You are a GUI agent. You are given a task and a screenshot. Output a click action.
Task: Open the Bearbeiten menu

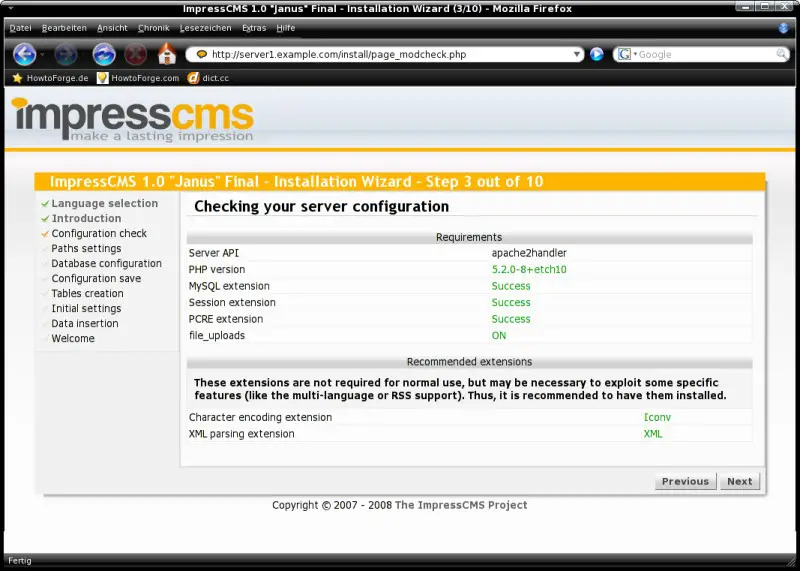click(x=64, y=28)
